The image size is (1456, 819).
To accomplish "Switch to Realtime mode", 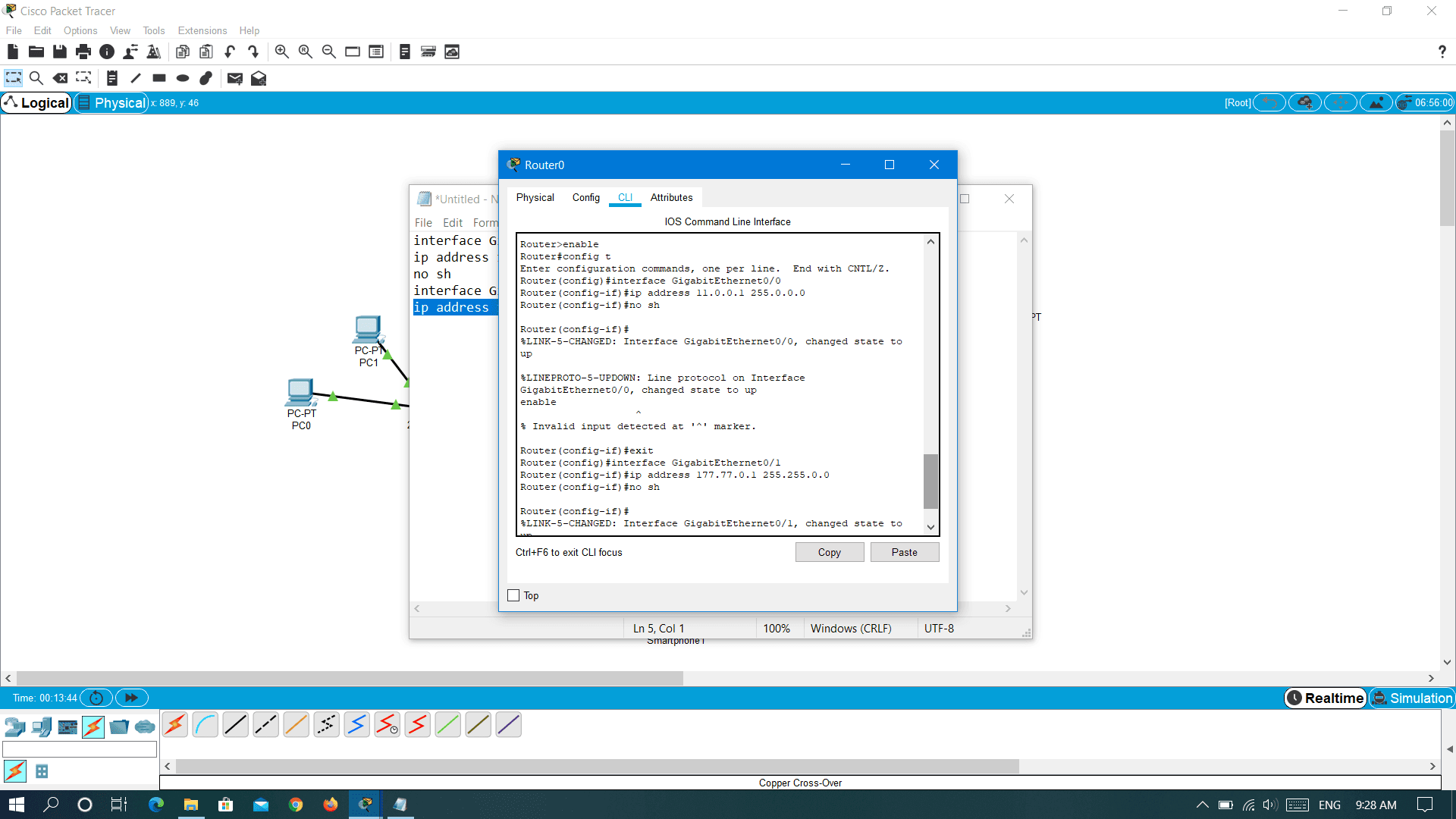I will point(1326,698).
